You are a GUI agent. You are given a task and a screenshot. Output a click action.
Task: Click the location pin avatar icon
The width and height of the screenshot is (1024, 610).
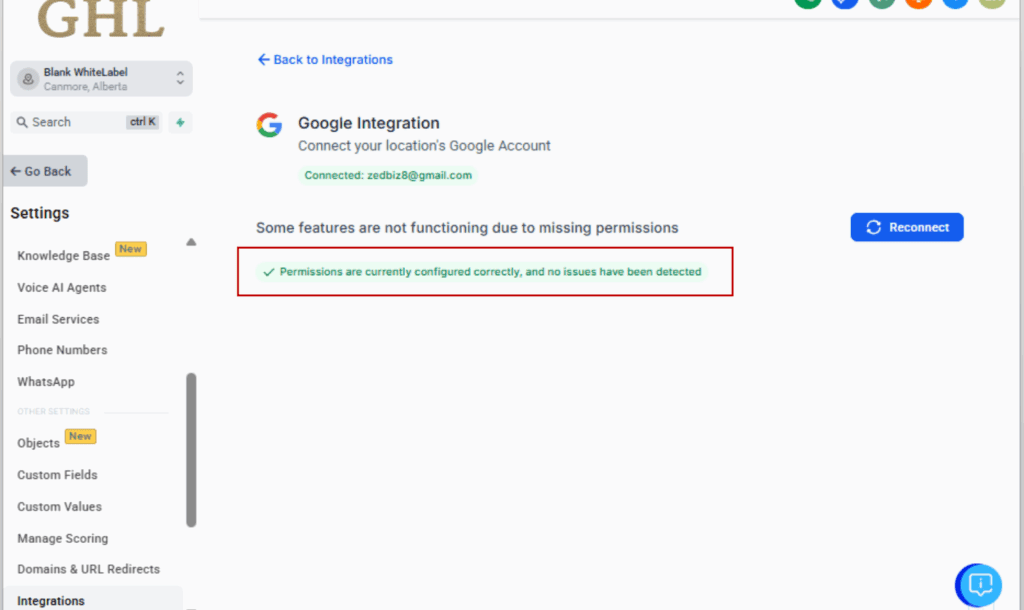[28, 79]
